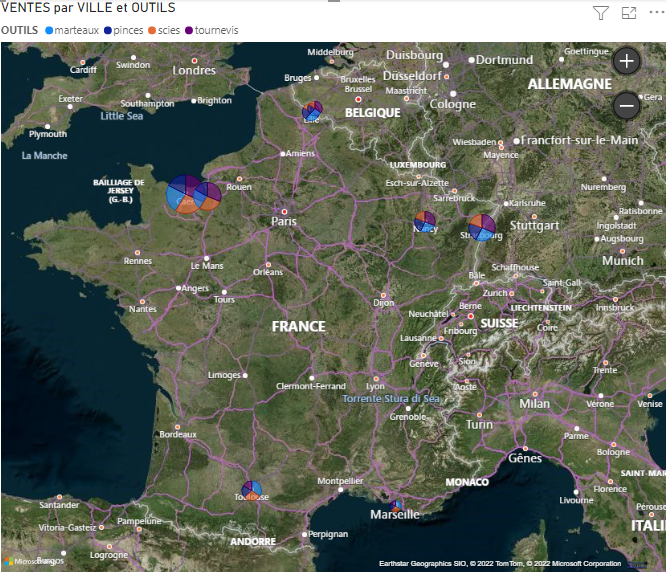Click the Gênes city label
The height and width of the screenshot is (572, 666).
click(x=525, y=459)
